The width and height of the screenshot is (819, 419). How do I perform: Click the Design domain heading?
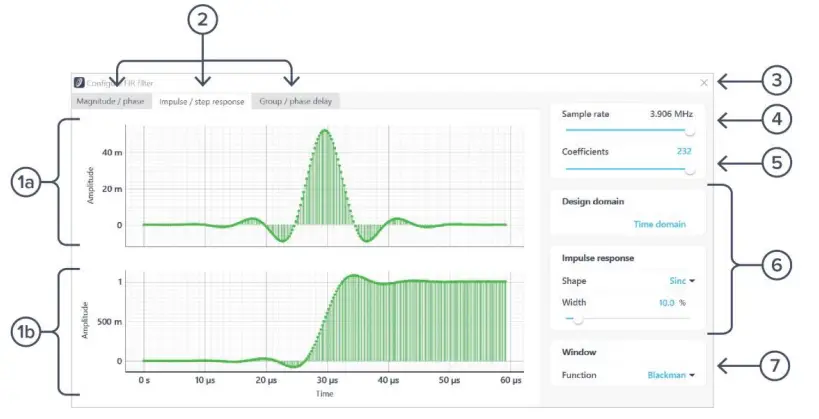coord(593,202)
